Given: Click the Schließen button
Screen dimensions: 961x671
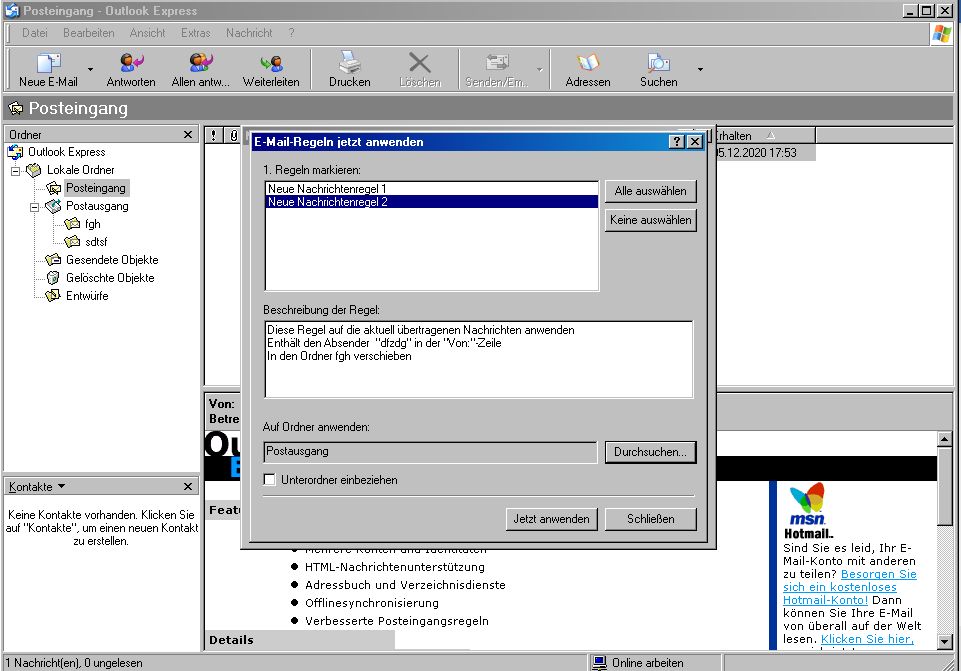Looking at the screenshot, I should (x=650, y=519).
